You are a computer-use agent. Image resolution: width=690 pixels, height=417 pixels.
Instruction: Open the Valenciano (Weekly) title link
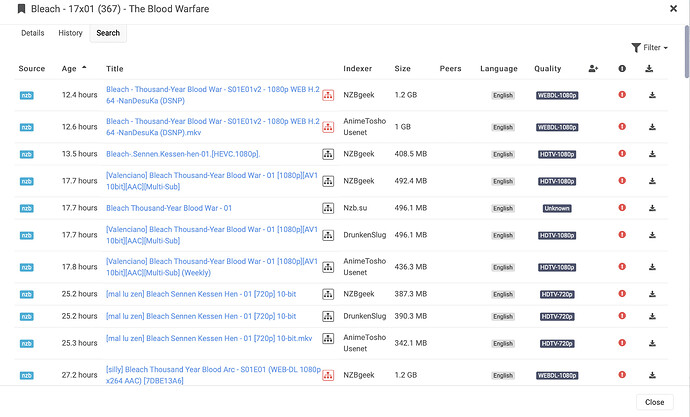(x=212, y=267)
